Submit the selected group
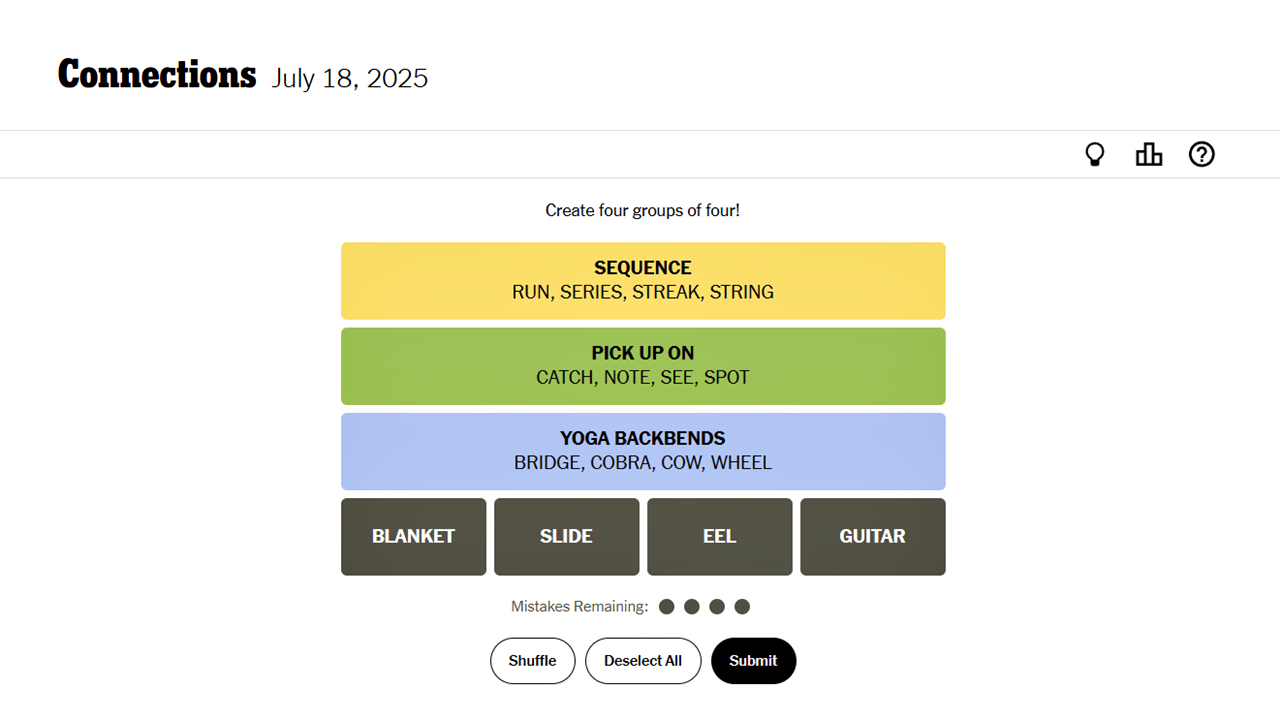The width and height of the screenshot is (1280, 720). point(753,661)
